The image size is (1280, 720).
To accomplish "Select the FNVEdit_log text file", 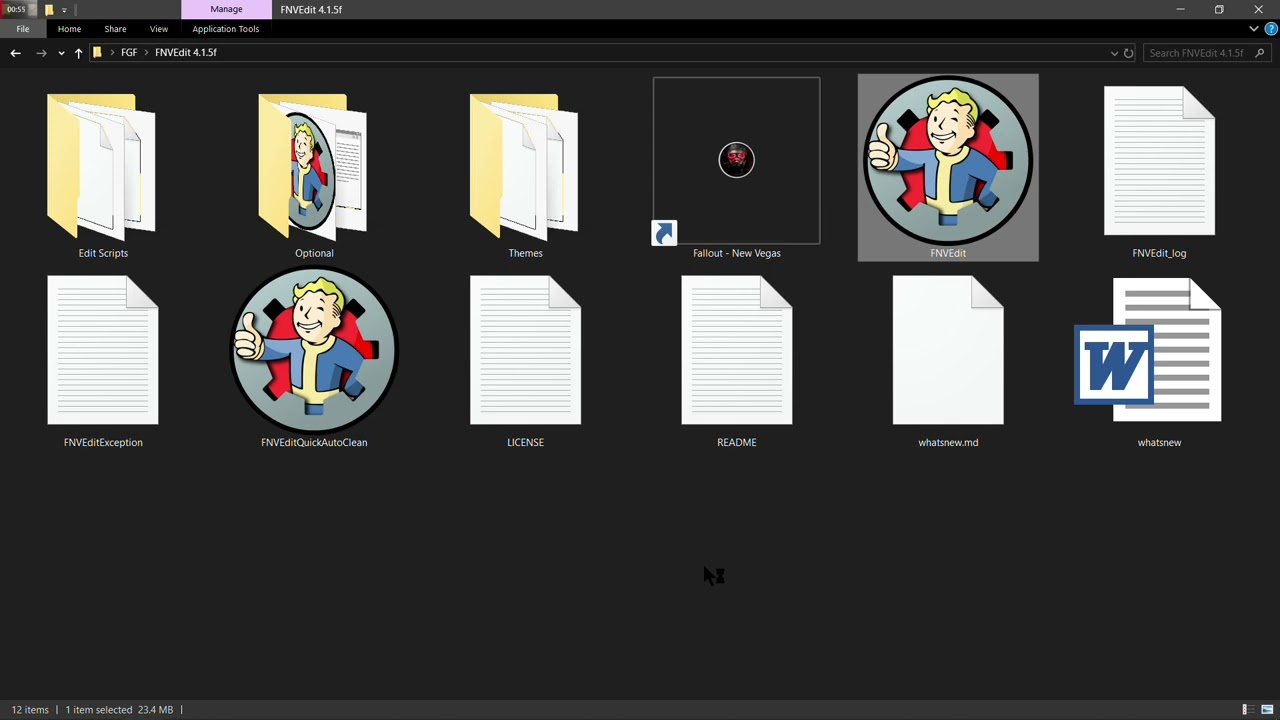I will [x=1159, y=161].
